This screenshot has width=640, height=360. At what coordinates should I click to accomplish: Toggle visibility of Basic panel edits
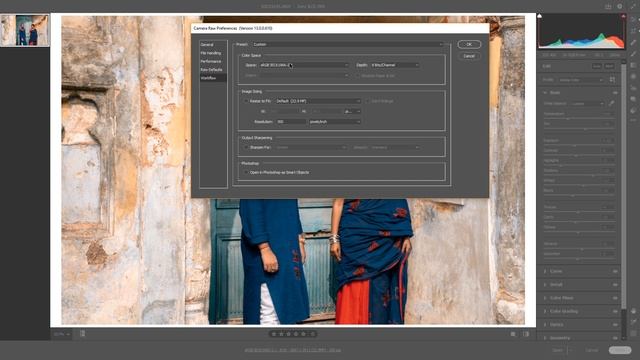tap(615, 93)
